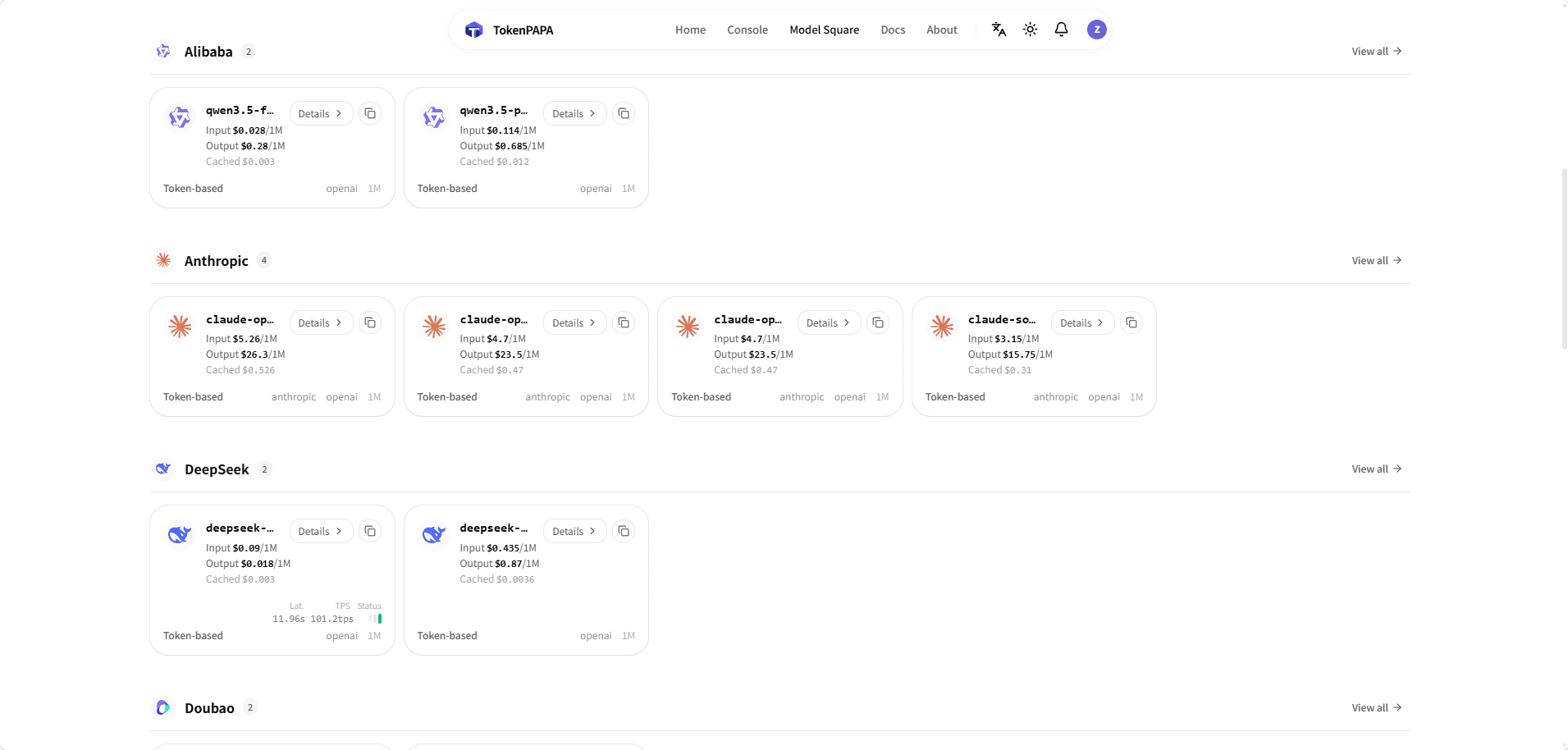The image size is (1568, 750).
Task: Open Details for deepseek $0.435 input model
Action: coord(575,531)
